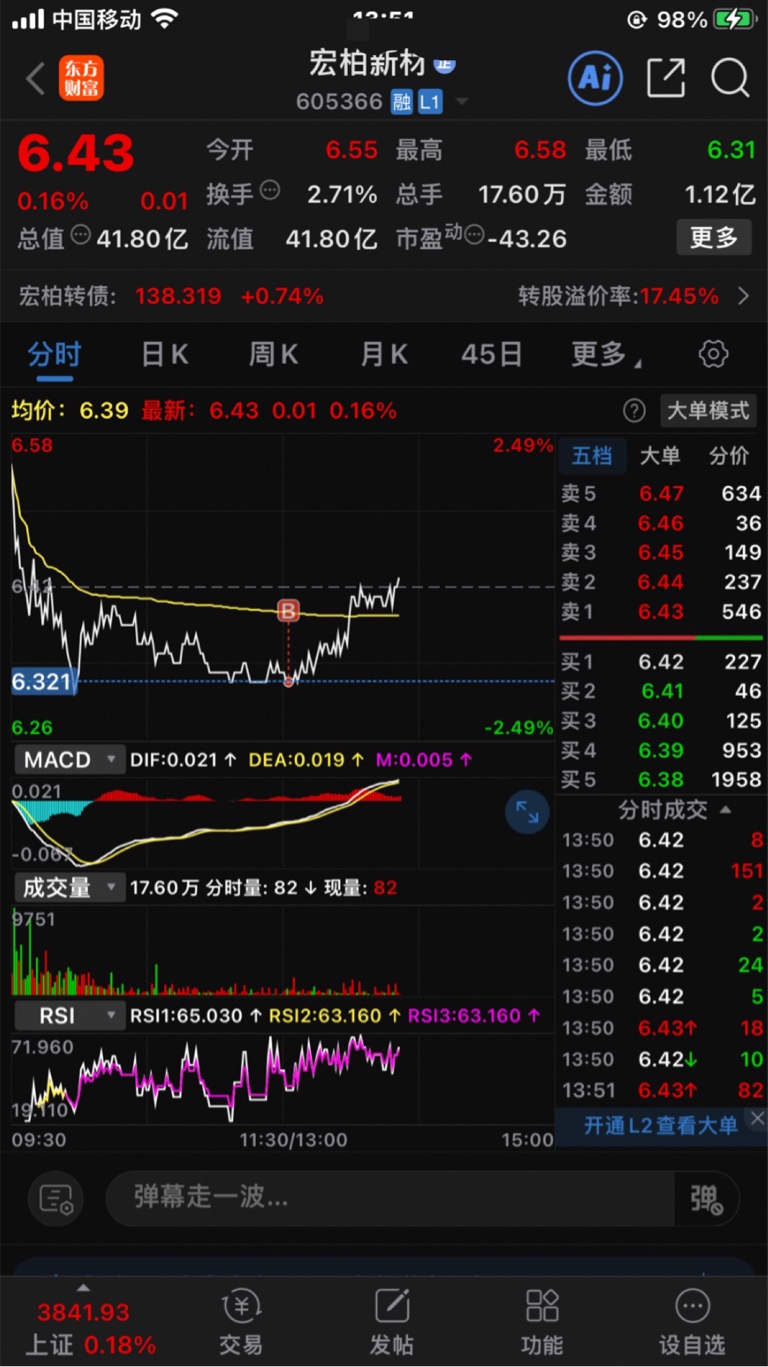768x1367 pixels.
Task: Tap 13:51 trade row with 82
Action: pos(660,1090)
